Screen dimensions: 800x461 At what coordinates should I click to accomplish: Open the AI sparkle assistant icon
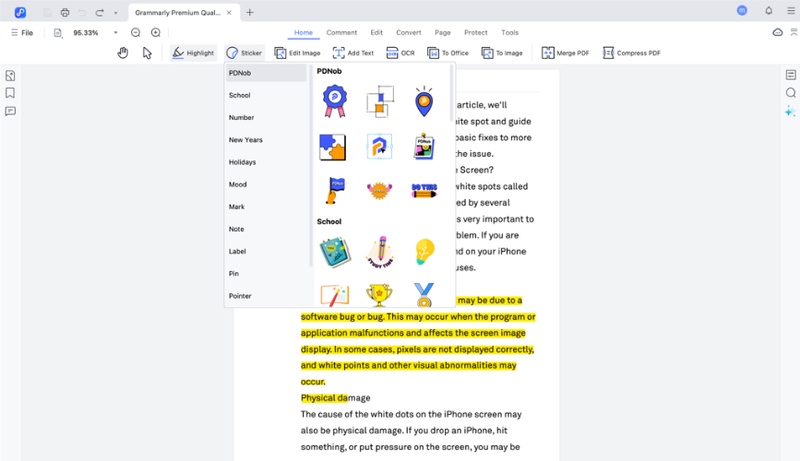[790, 111]
